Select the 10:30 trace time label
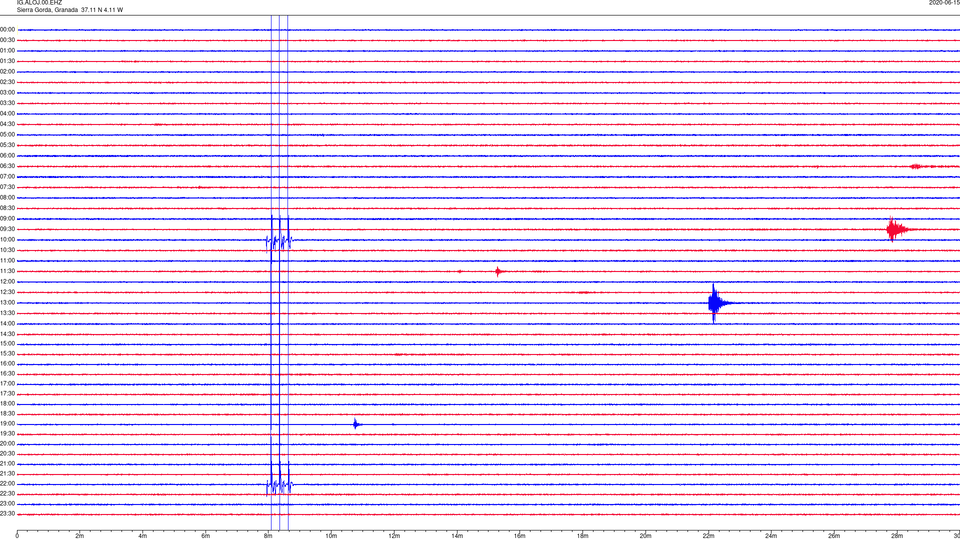Screen dimensions: 960x540 coord(7,250)
